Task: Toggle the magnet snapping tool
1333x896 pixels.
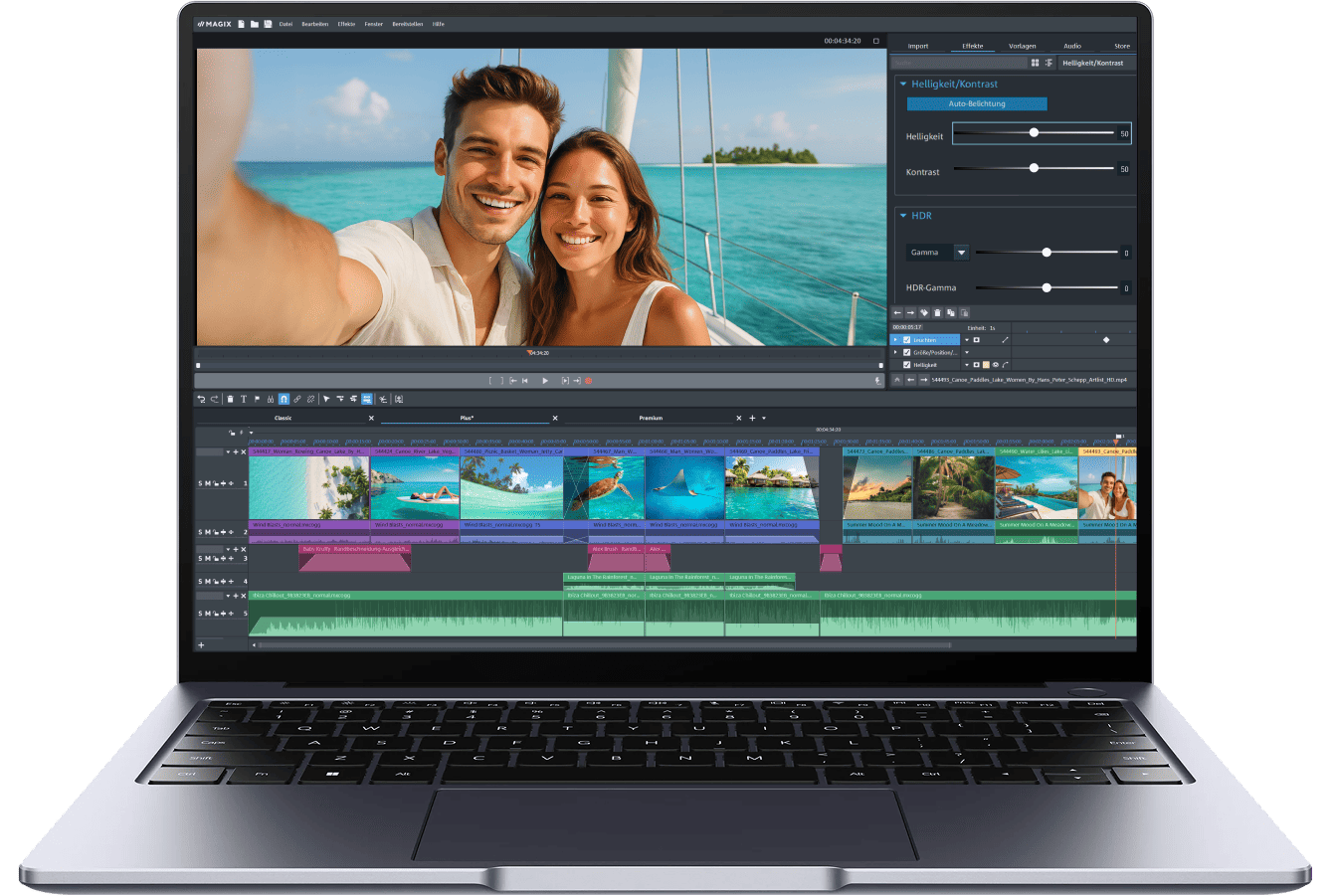Action: [284, 399]
